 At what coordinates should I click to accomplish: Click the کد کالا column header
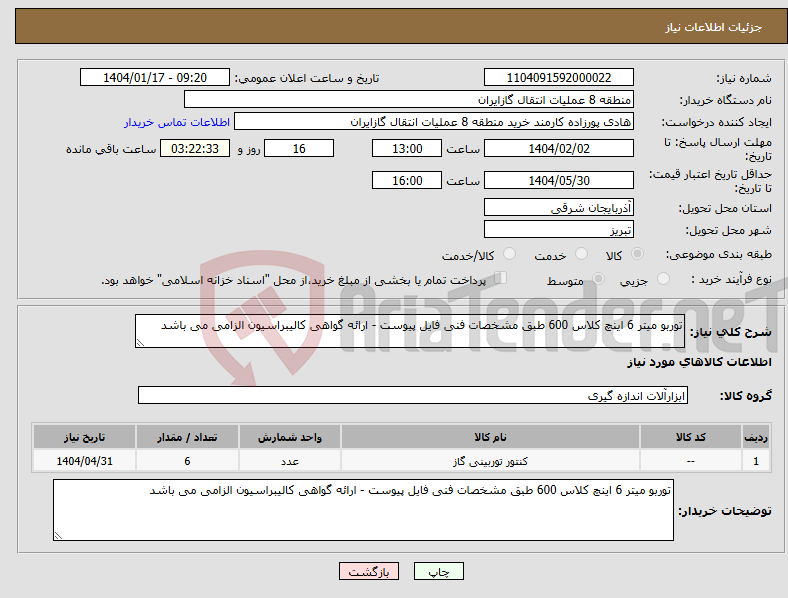[691, 437]
